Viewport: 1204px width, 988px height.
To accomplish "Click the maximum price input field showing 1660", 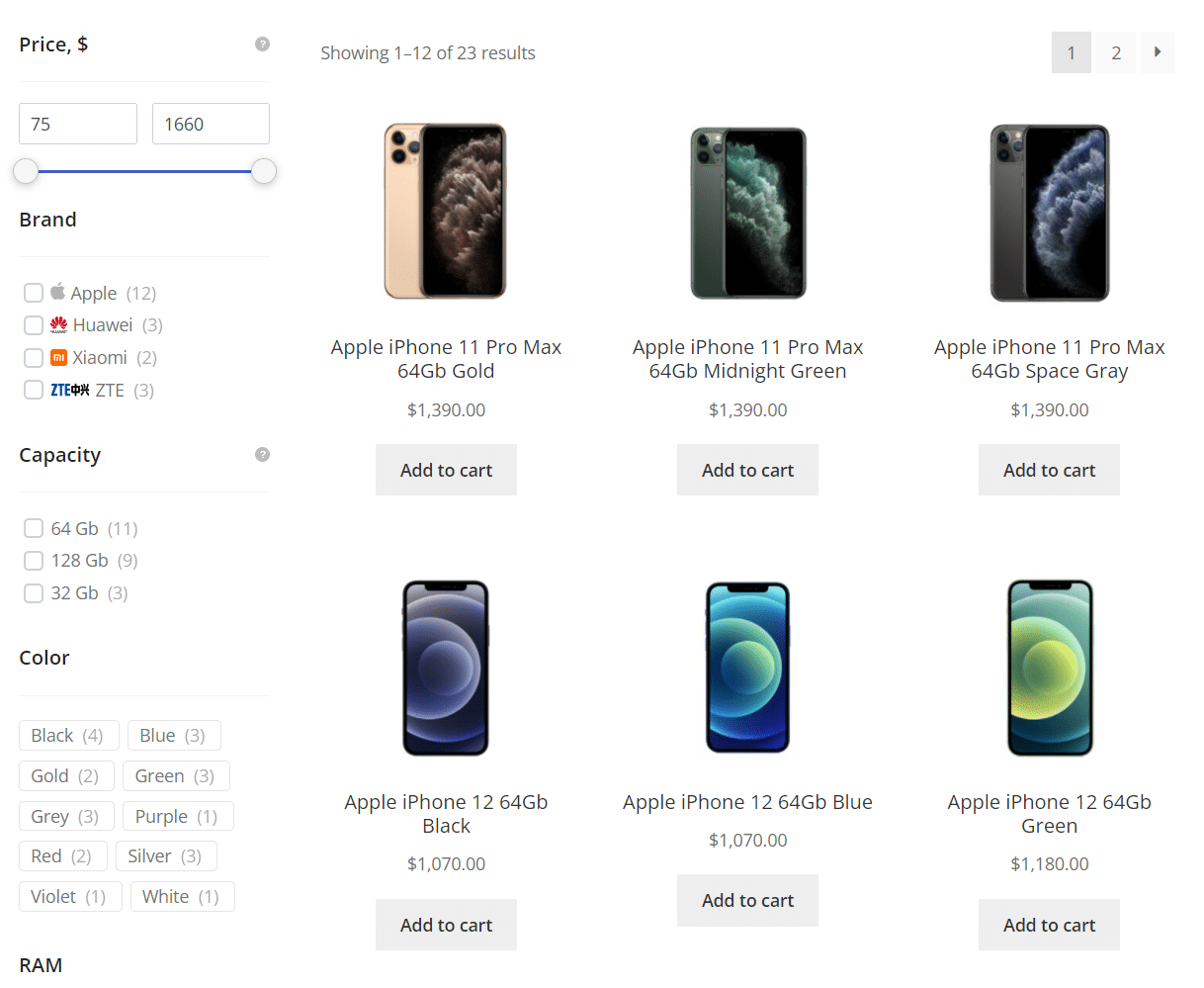I will pos(211,123).
